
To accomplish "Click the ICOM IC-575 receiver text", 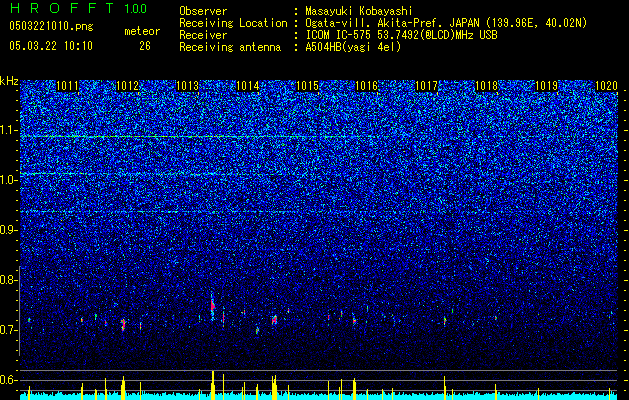I will coord(401,35).
